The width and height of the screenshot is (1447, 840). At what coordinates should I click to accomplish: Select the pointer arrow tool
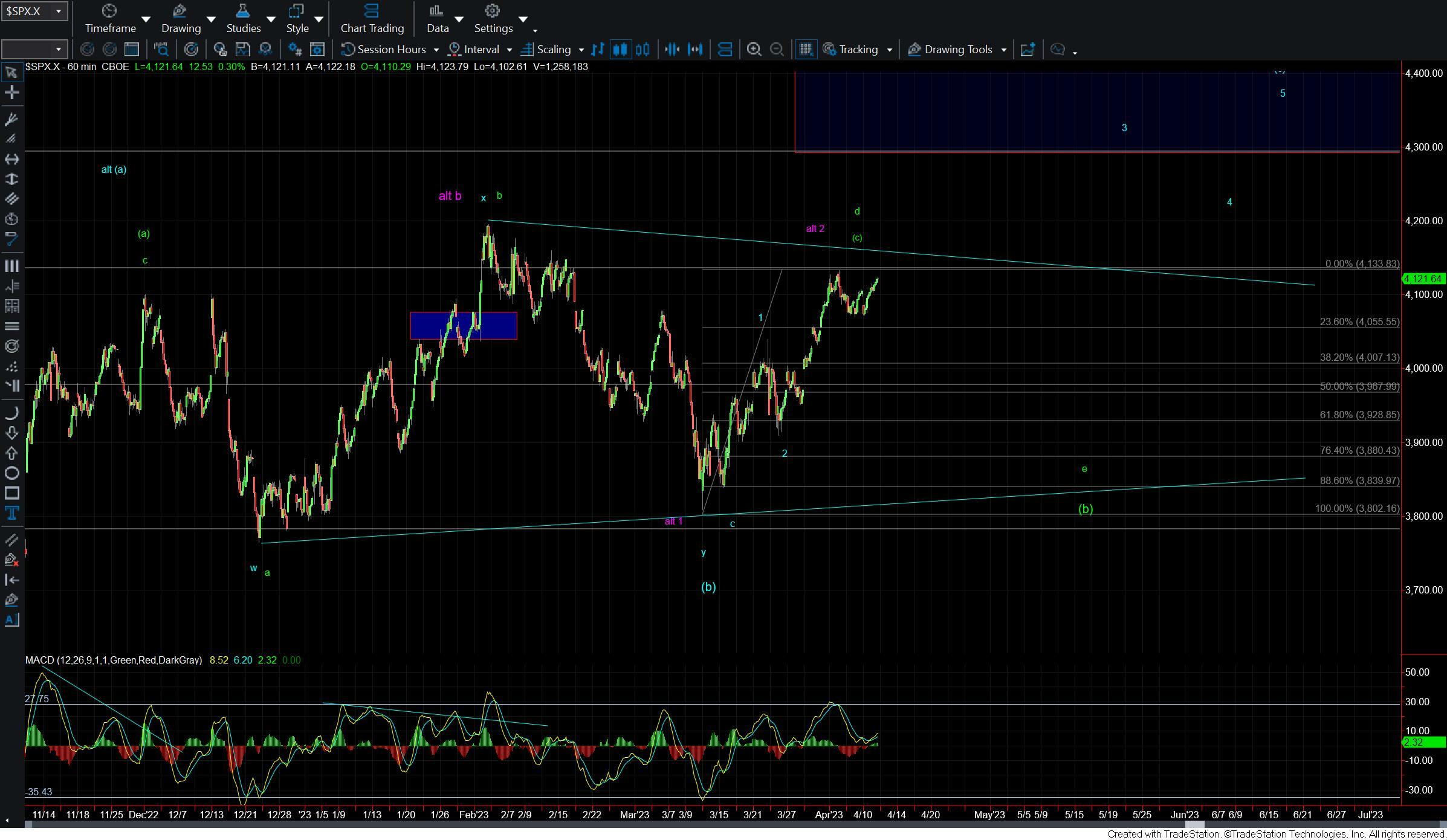[11, 73]
